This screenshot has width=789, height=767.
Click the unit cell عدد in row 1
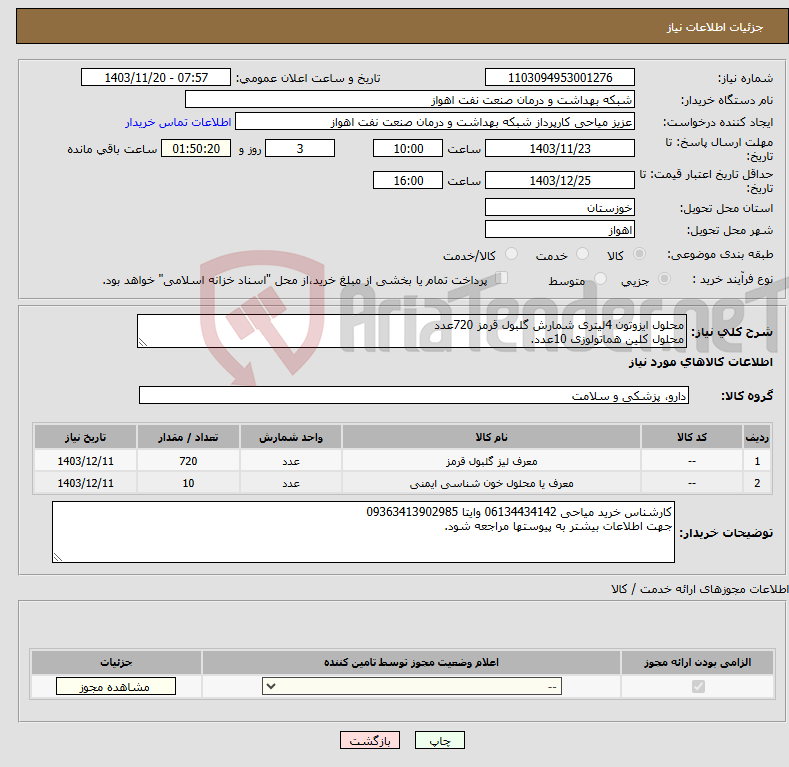291,461
